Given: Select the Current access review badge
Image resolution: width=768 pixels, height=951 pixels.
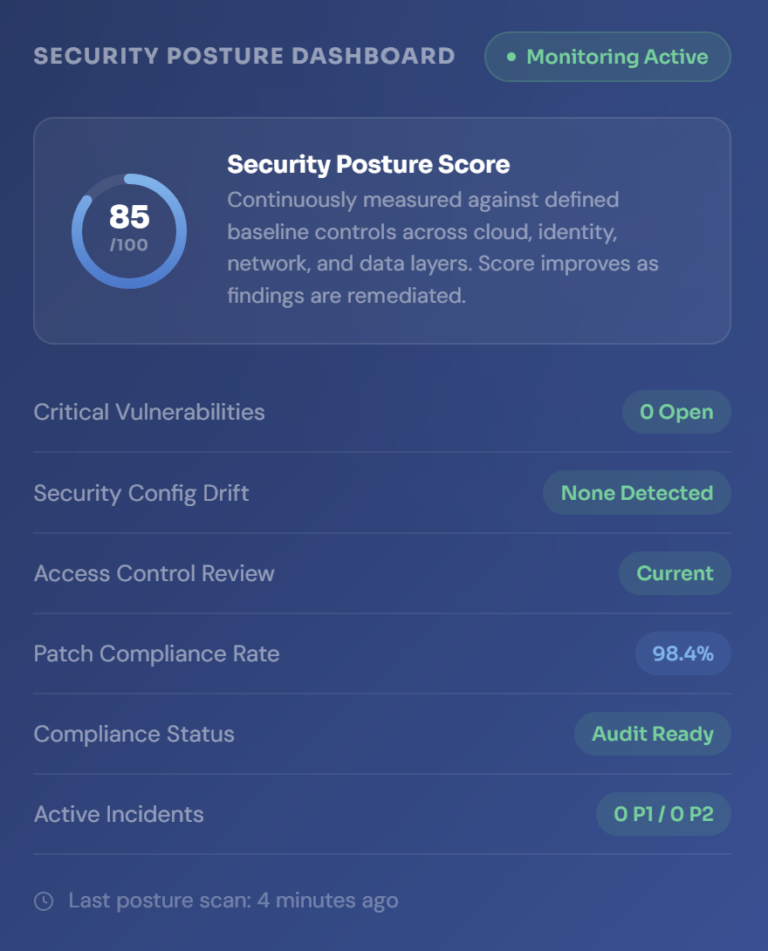Looking at the screenshot, I should (x=675, y=573).
